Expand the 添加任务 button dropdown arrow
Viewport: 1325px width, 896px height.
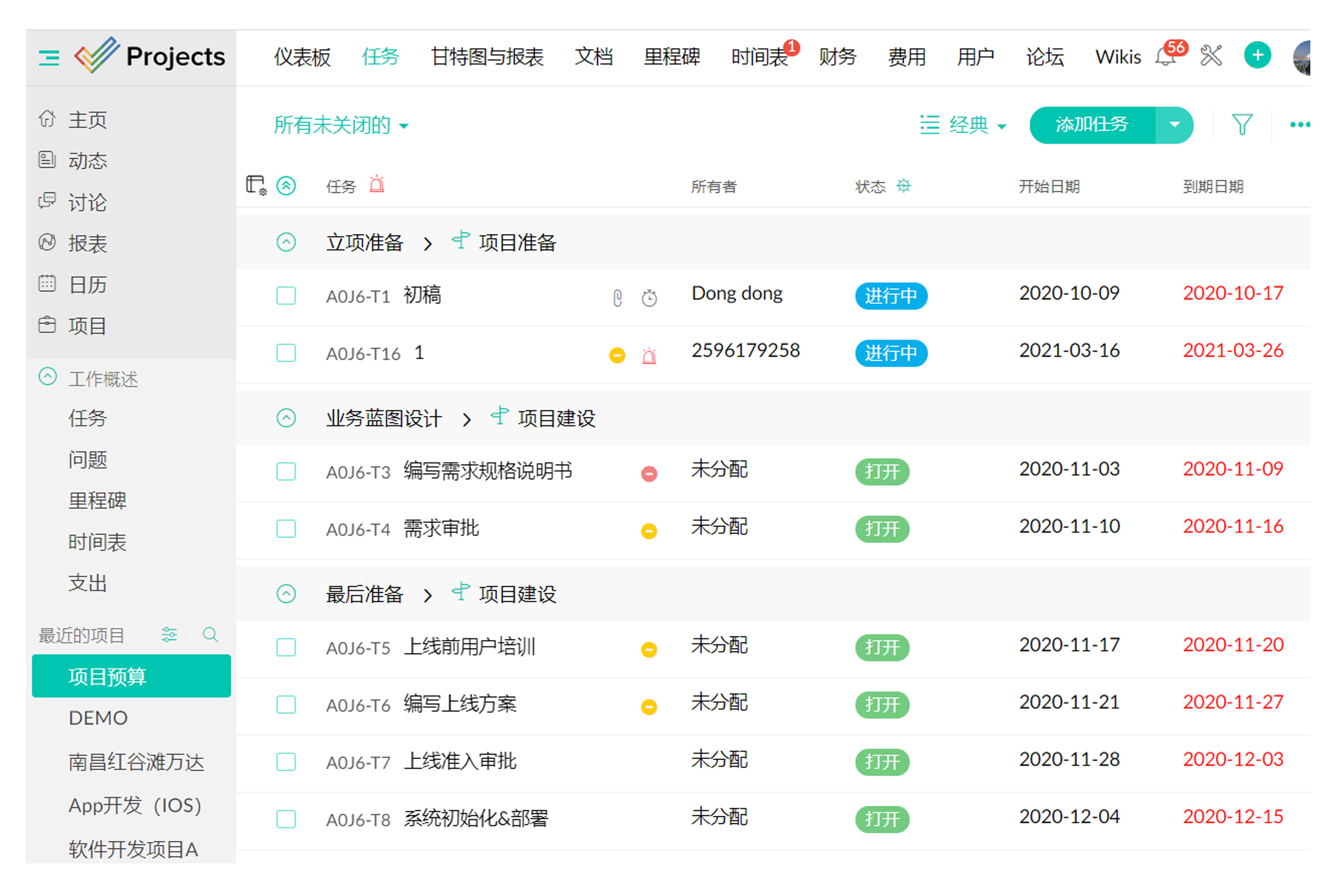1174,125
